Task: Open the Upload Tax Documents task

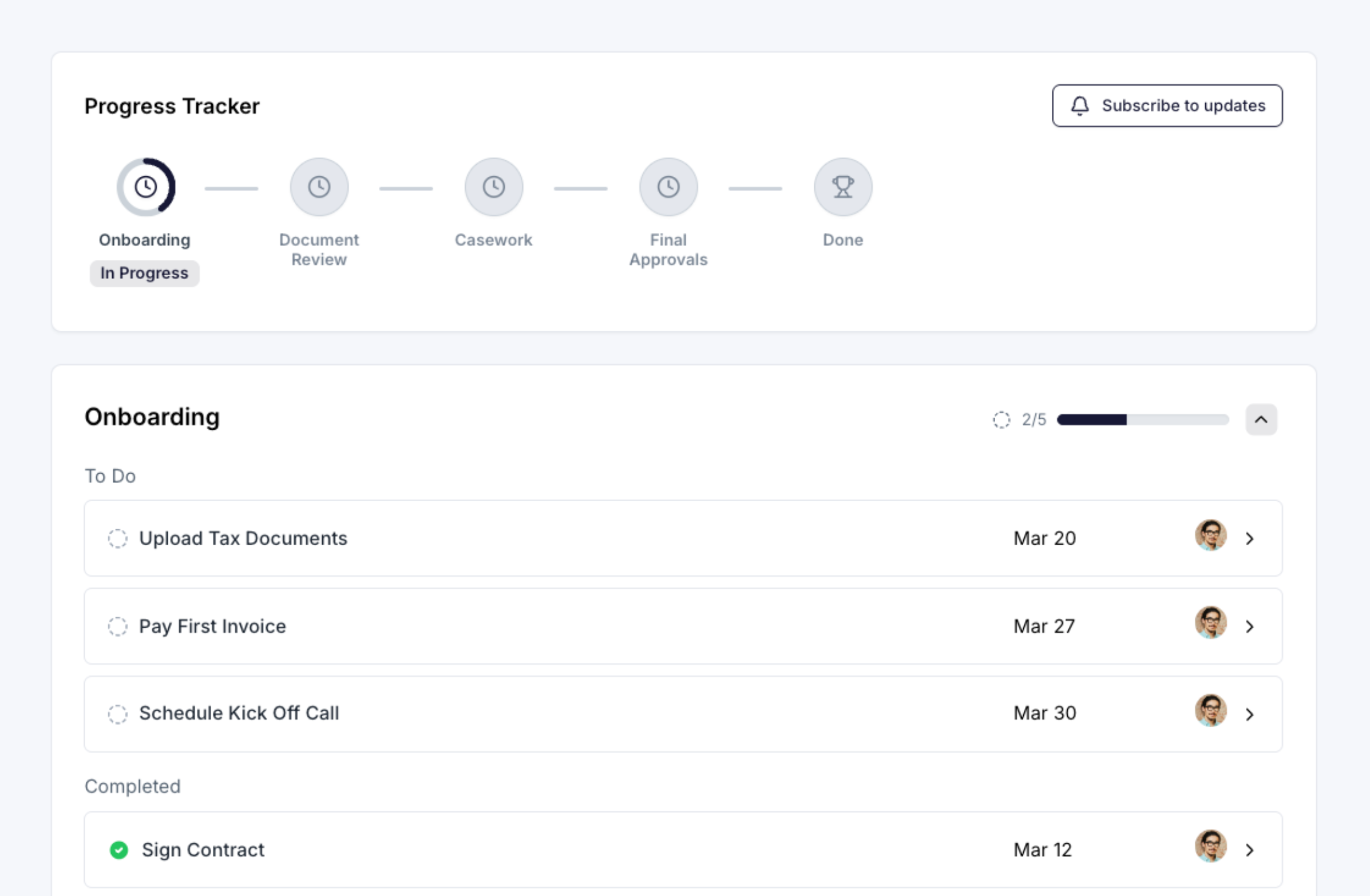Action: click(243, 538)
